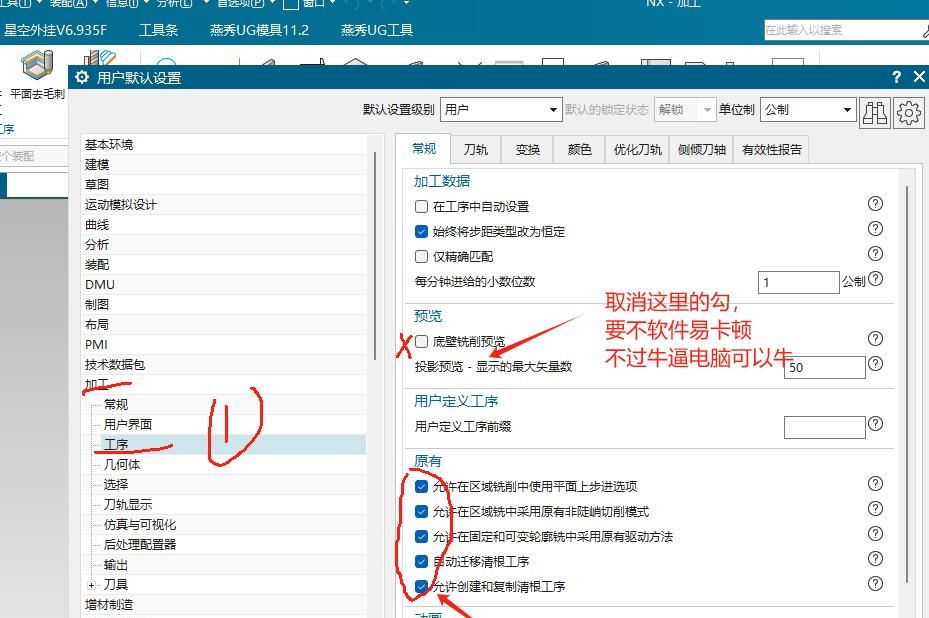Click help icon beside 底壁铣削预览 option
Screen dimensions: 929x618
pyautogui.click(x=875, y=339)
